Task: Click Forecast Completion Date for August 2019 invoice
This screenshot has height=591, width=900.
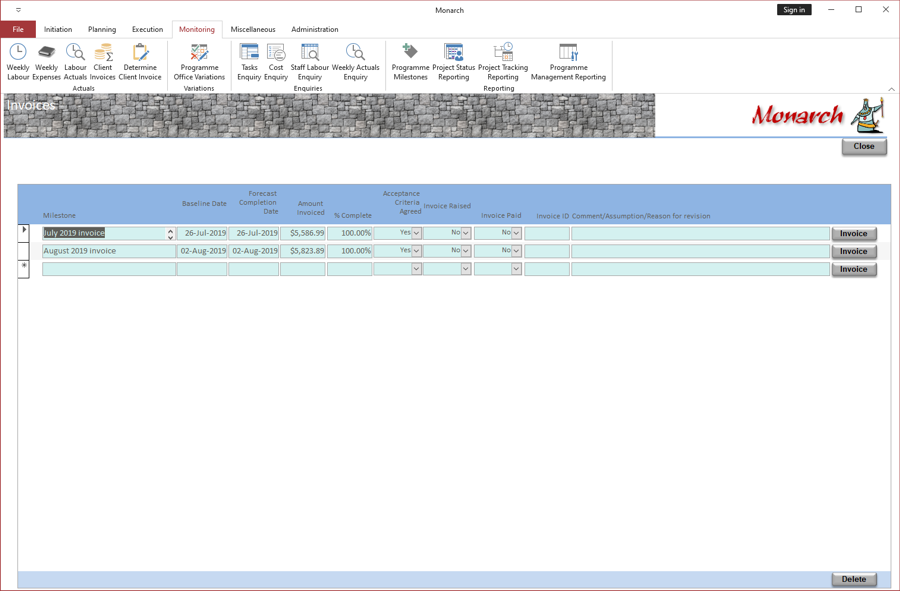Action: click(x=254, y=251)
